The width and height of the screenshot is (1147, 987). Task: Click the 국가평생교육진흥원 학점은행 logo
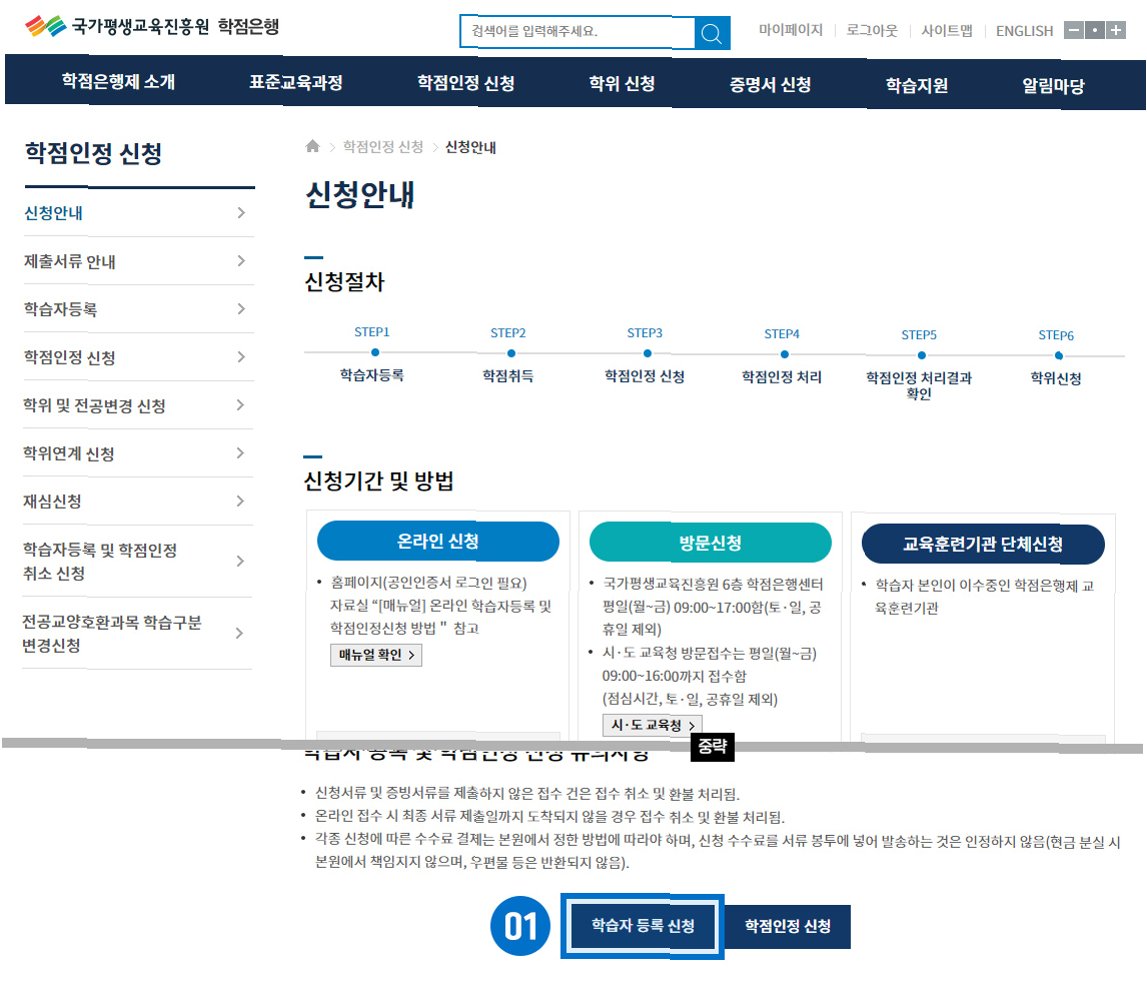(x=152, y=27)
